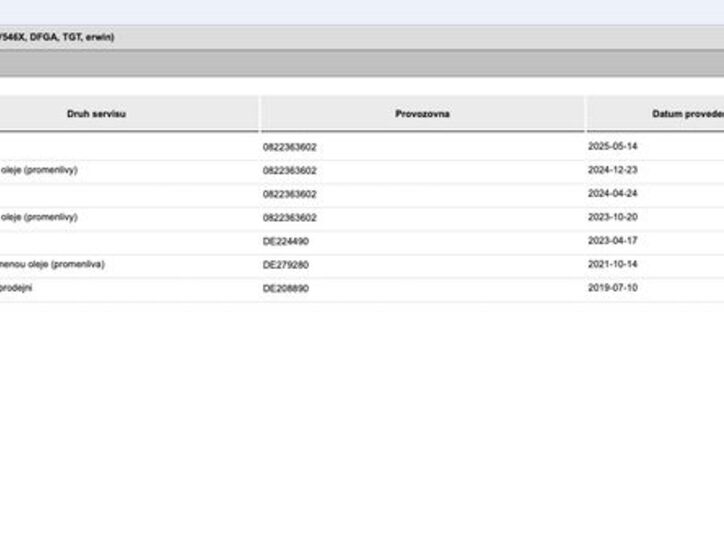Click the "Druh servisu" column header

click(x=96, y=114)
